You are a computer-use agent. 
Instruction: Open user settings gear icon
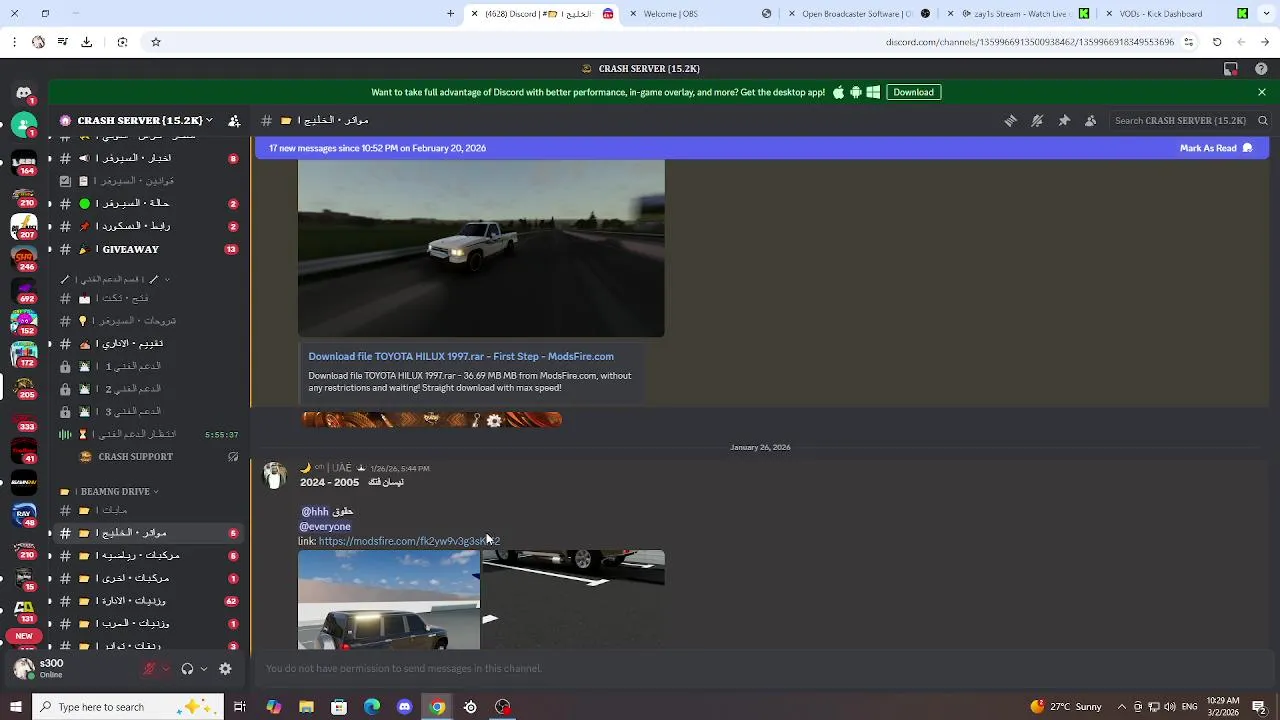point(225,669)
